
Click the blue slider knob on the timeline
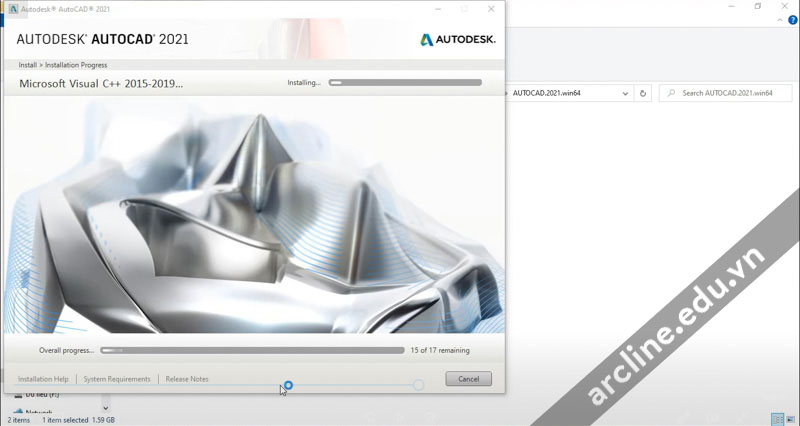288,385
